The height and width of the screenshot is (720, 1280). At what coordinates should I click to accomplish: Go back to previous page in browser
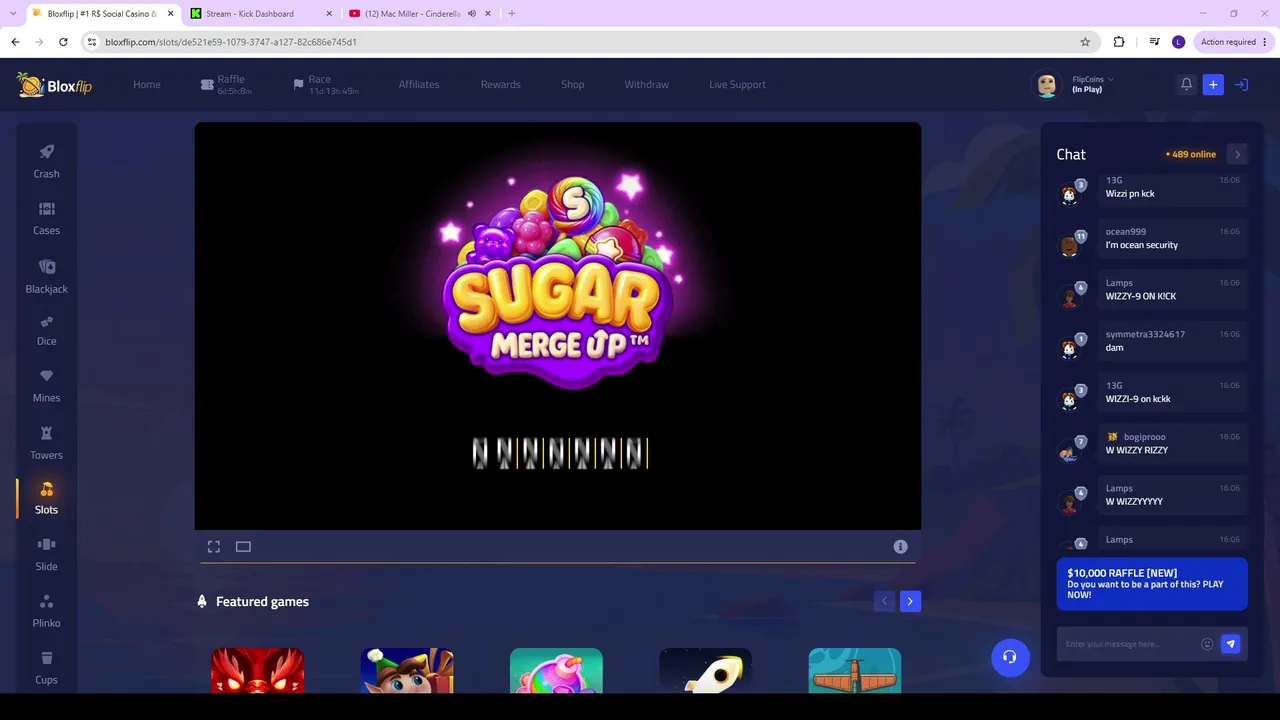pyautogui.click(x=15, y=42)
